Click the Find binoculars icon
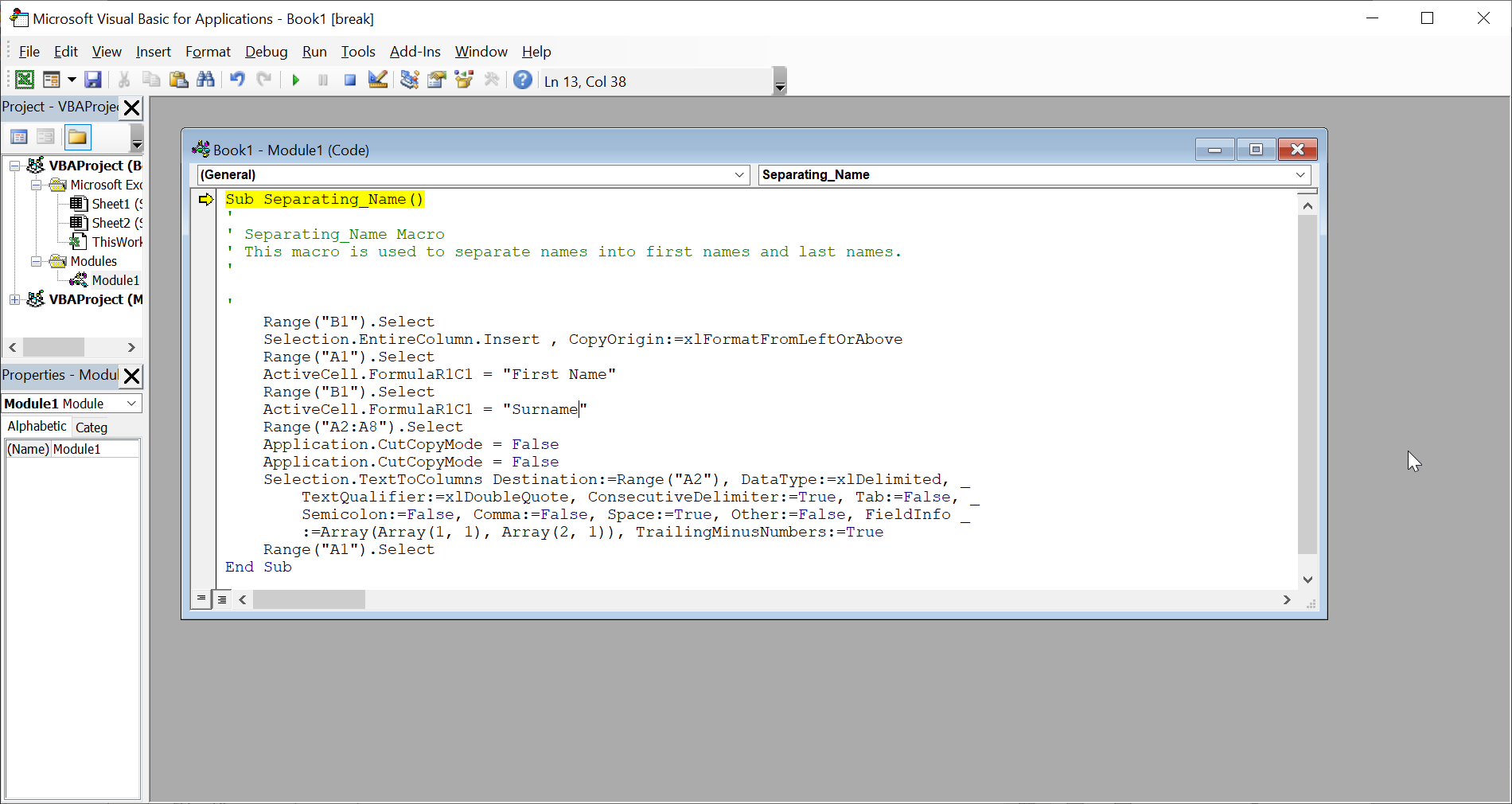Screen dimensions: 1512x804 pos(205,80)
